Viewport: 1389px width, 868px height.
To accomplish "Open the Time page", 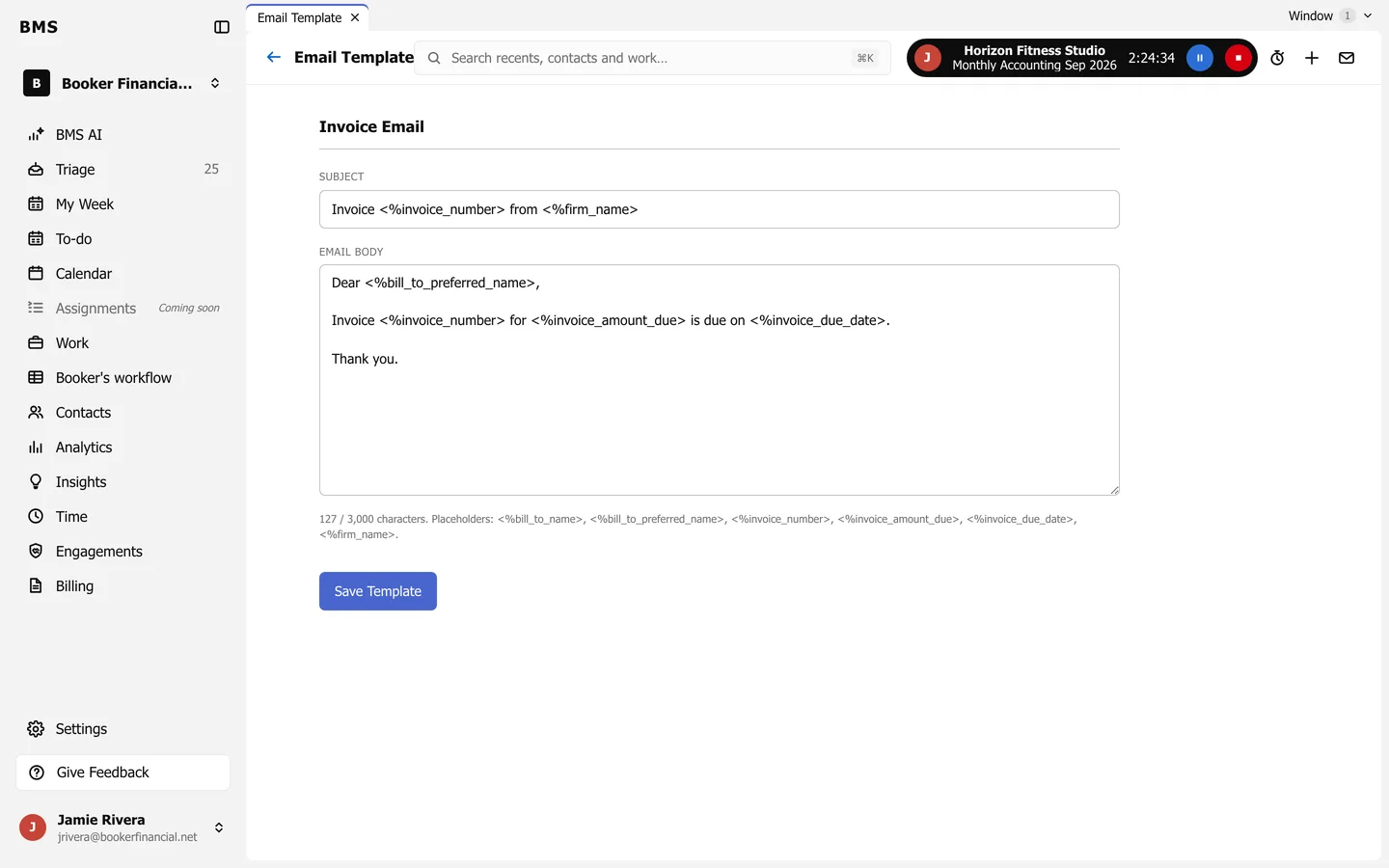I will click(x=123, y=517).
